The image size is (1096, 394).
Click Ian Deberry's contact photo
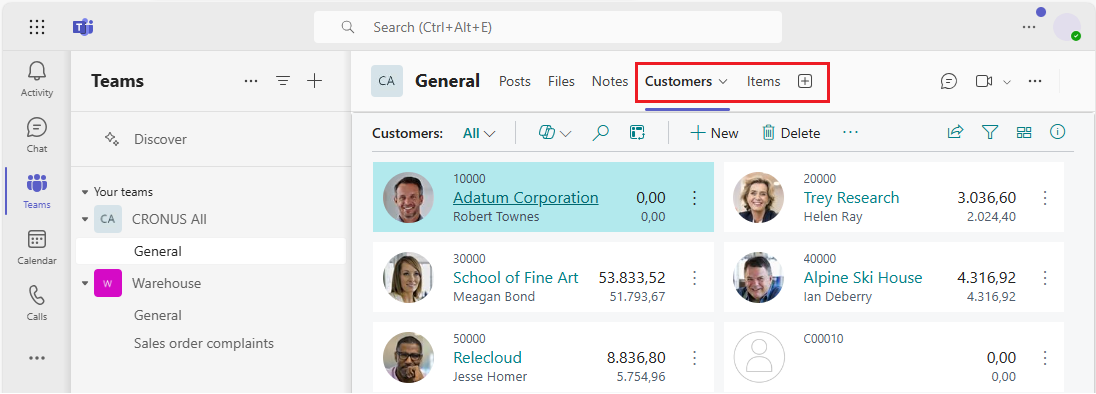[759, 277]
